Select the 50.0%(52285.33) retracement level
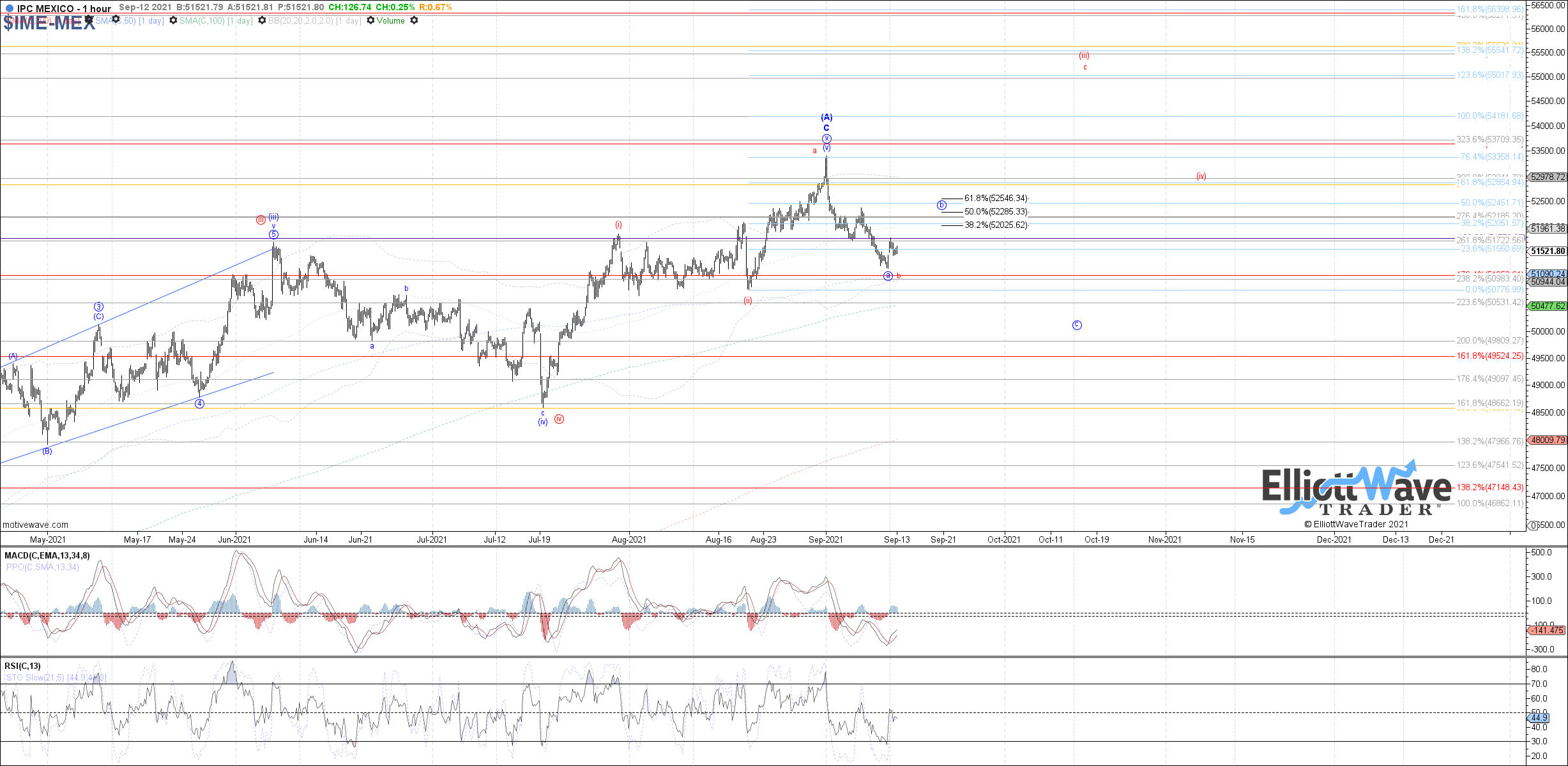This screenshot has height=766, width=1568. click(996, 211)
